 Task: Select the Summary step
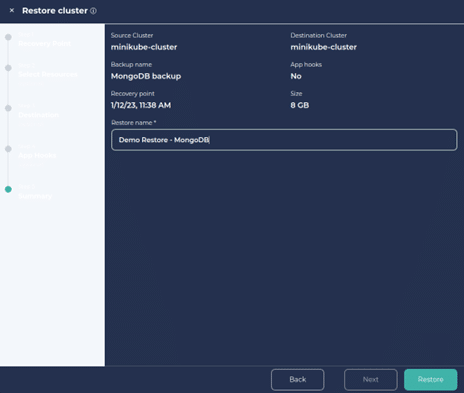pos(35,196)
